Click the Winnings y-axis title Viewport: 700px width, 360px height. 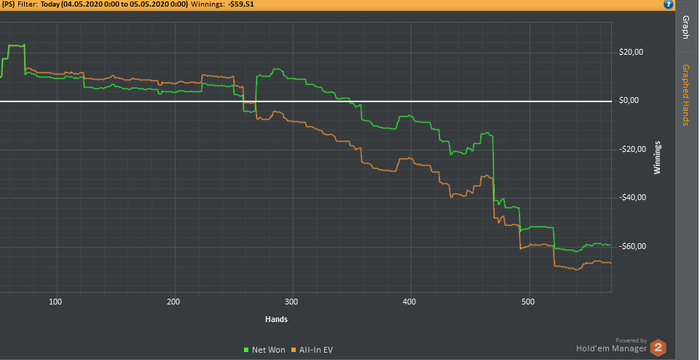point(657,158)
